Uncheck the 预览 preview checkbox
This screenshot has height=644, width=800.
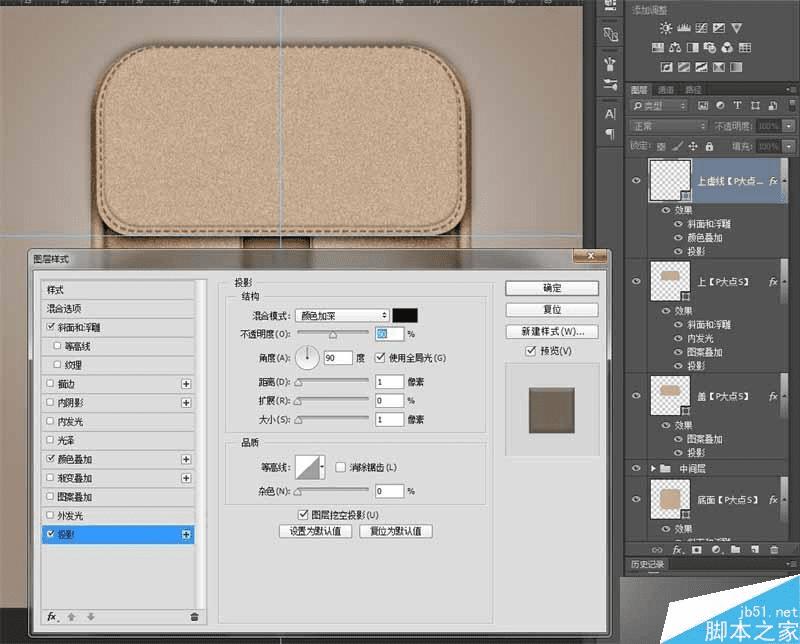point(531,351)
